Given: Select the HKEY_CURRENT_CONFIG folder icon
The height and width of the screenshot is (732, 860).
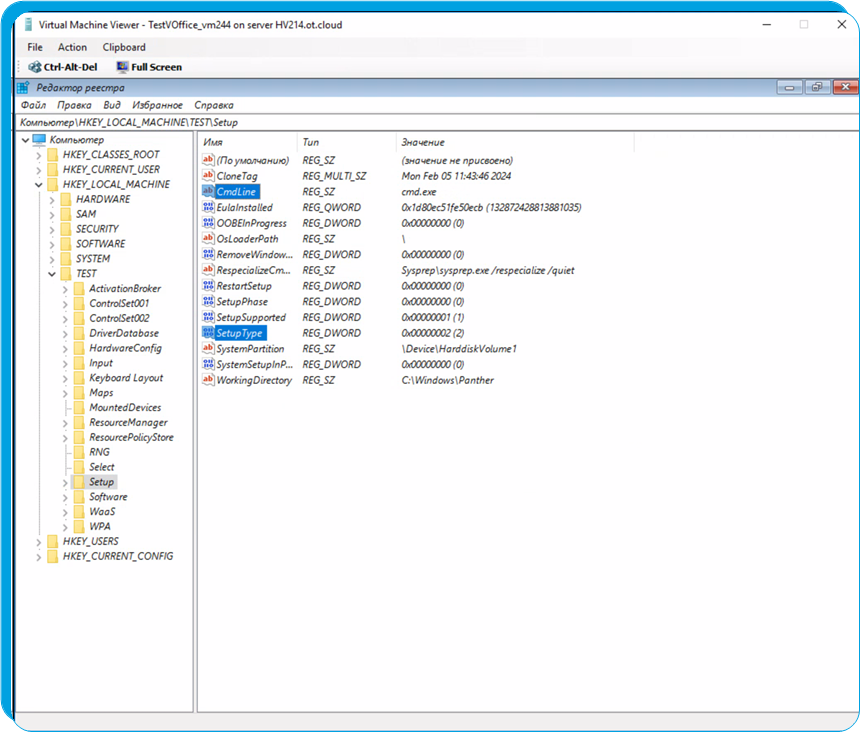Looking at the screenshot, I should point(53,556).
